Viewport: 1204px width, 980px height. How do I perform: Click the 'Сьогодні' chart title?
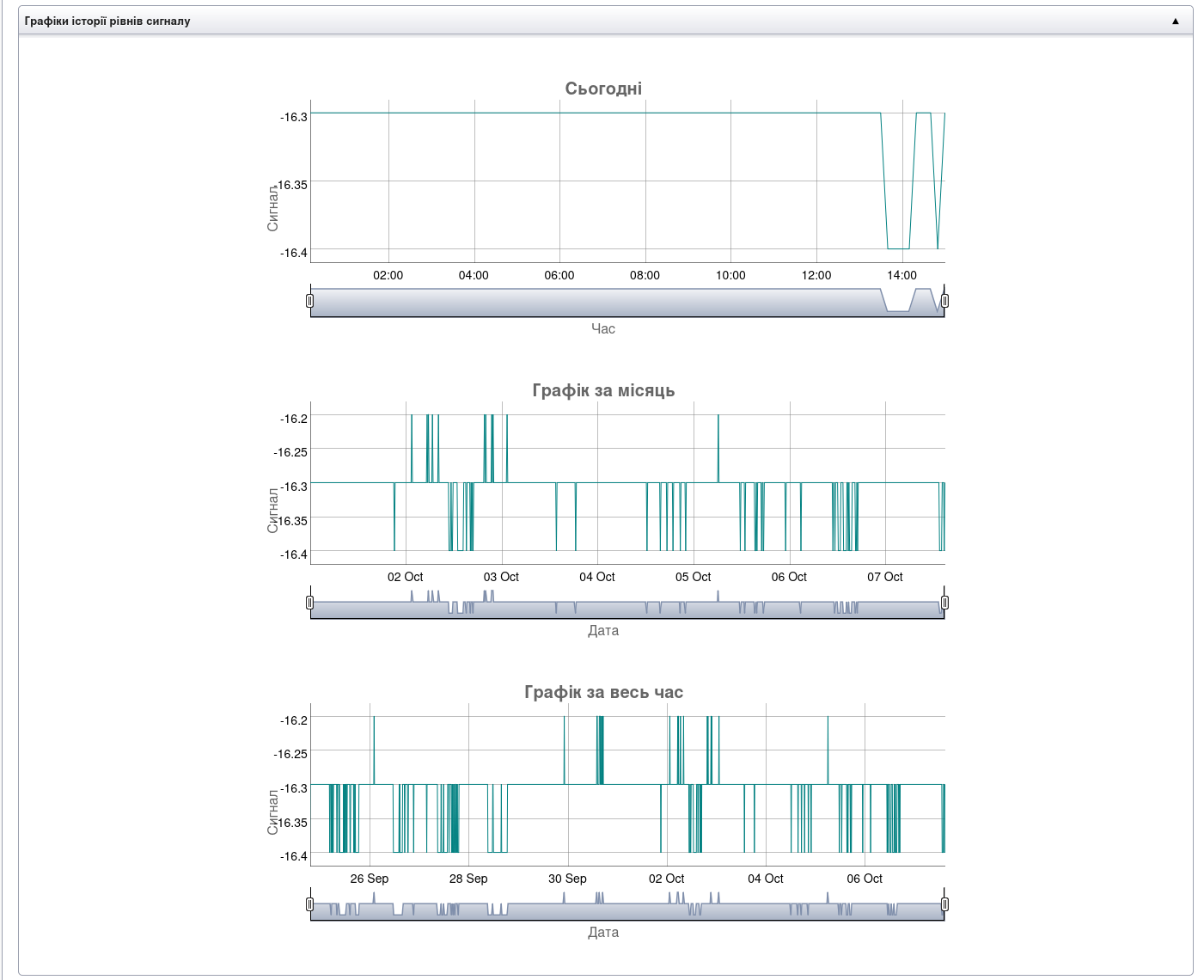[x=603, y=89]
